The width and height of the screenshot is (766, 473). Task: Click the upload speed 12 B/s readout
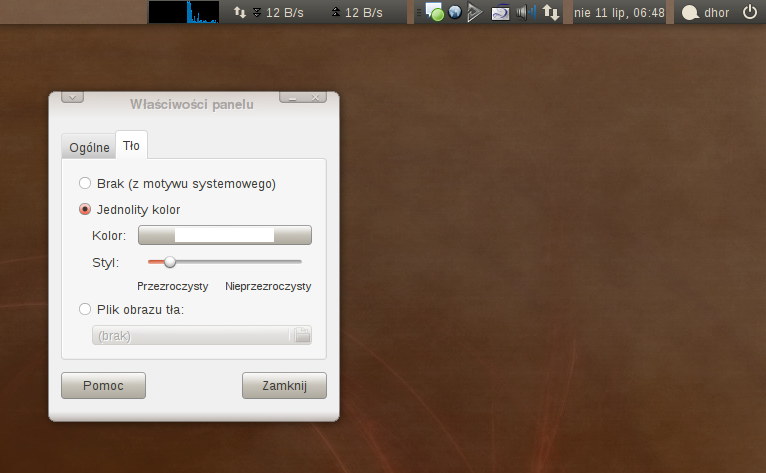[x=363, y=13]
